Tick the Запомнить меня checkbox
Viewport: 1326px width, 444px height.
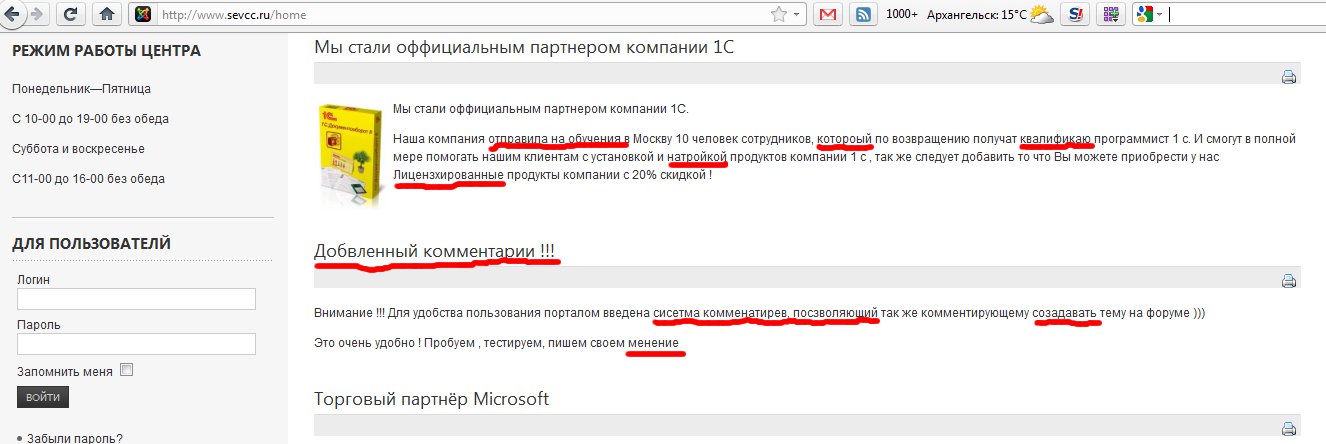(x=126, y=370)
